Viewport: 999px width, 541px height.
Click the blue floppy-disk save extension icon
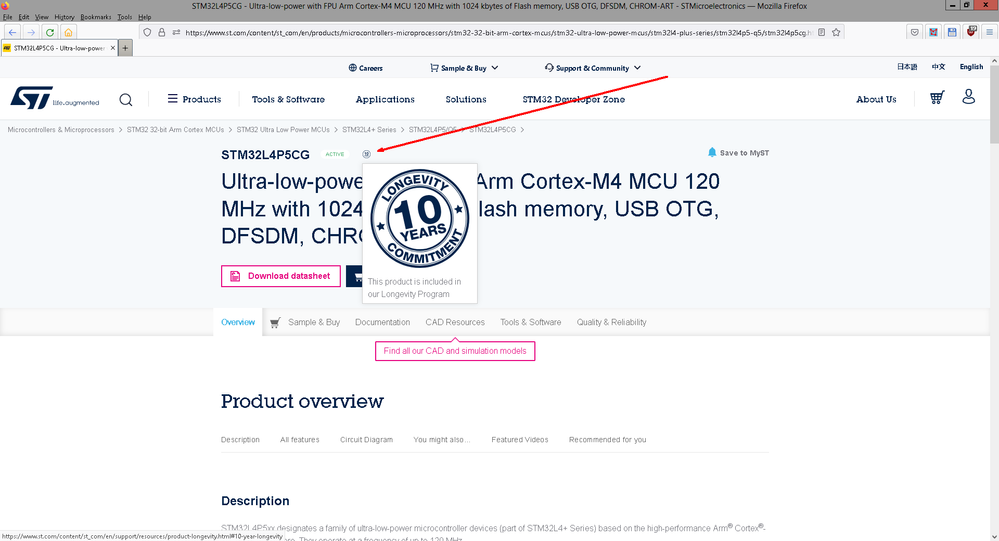[952, 32]
